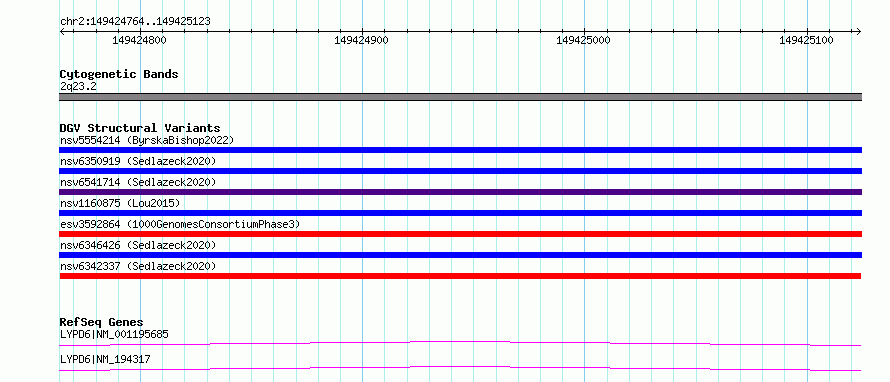Click the esv3592864 (1000GenomesConsortiumPhase3) label
This screenshot has width=890, height=382.
click(180, 224)
